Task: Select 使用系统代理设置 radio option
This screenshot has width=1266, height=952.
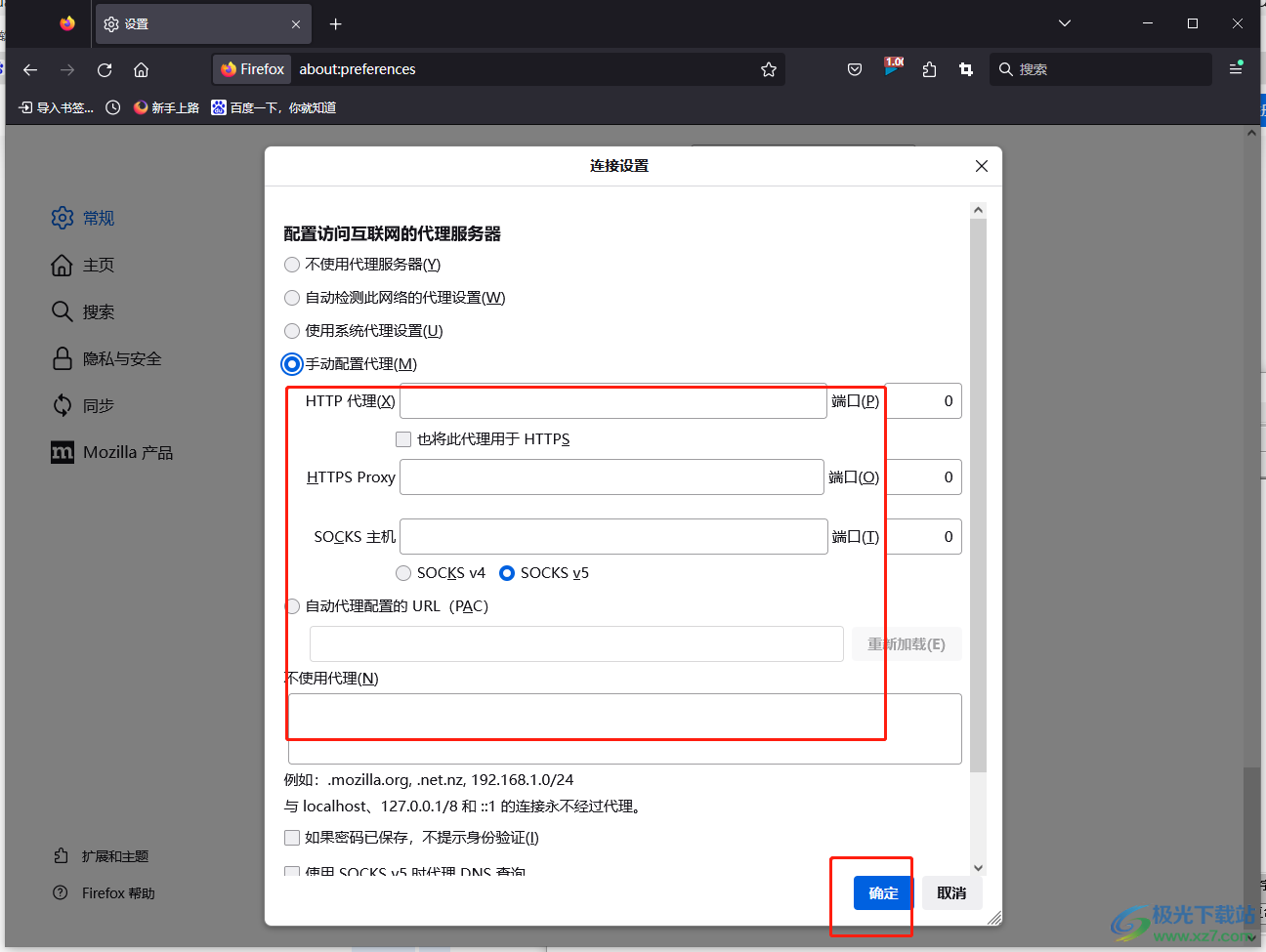Action: pos(292,331)
